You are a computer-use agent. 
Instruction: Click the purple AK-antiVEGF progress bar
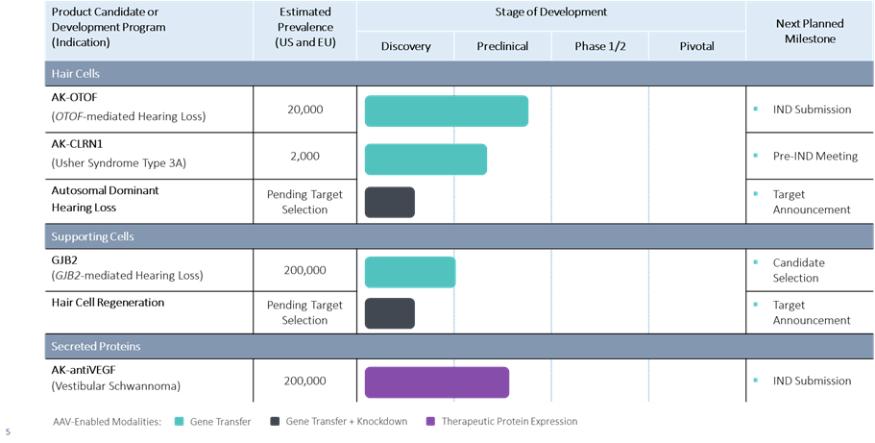pyautogui.click(x=436, y=382)
